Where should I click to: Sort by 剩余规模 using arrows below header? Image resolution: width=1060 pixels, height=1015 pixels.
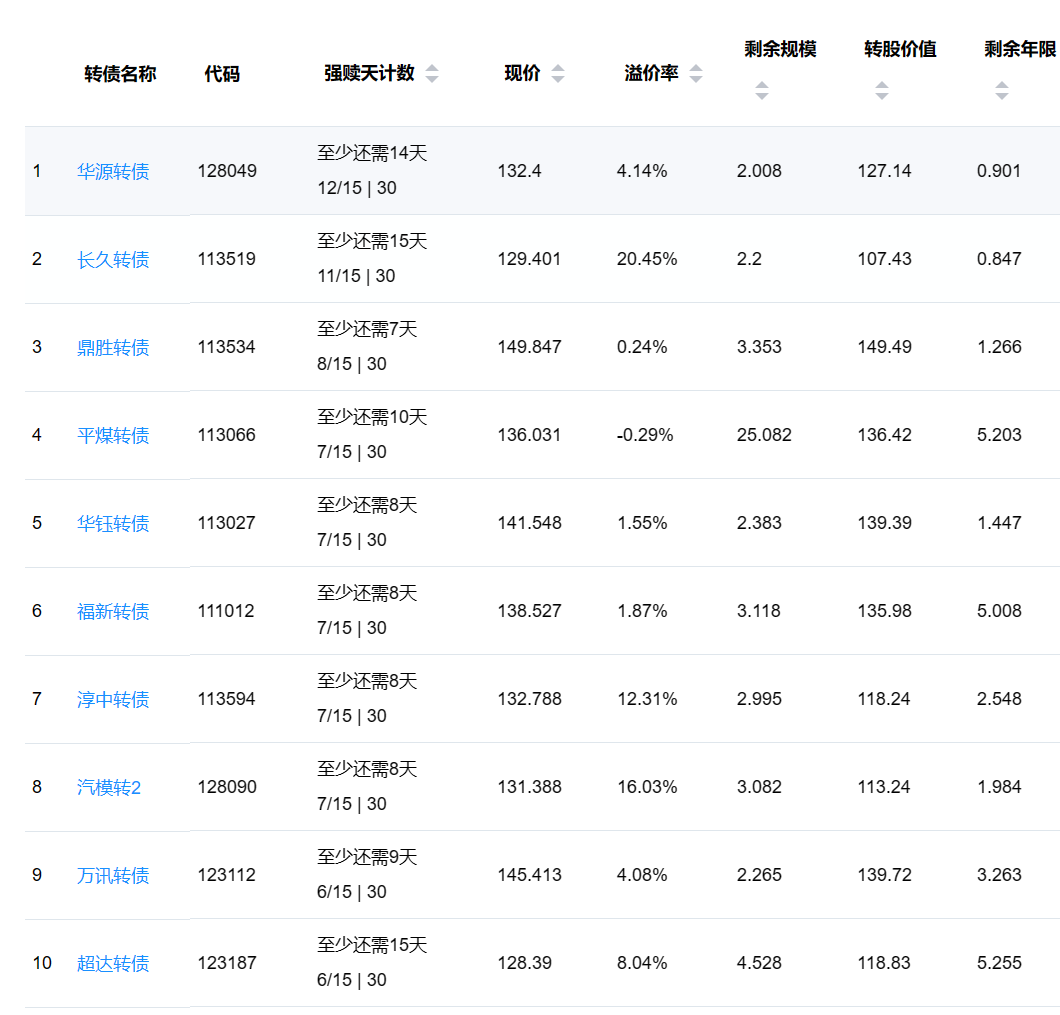[x=762, y=91]
